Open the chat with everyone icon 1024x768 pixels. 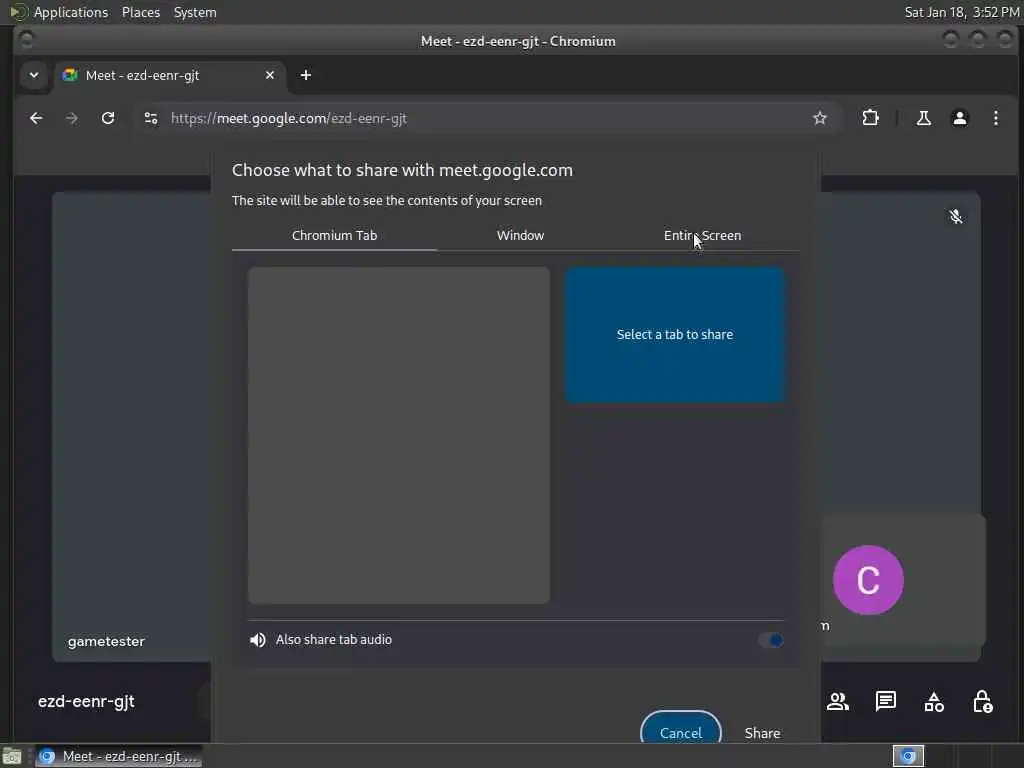click(x=886, y=702)
